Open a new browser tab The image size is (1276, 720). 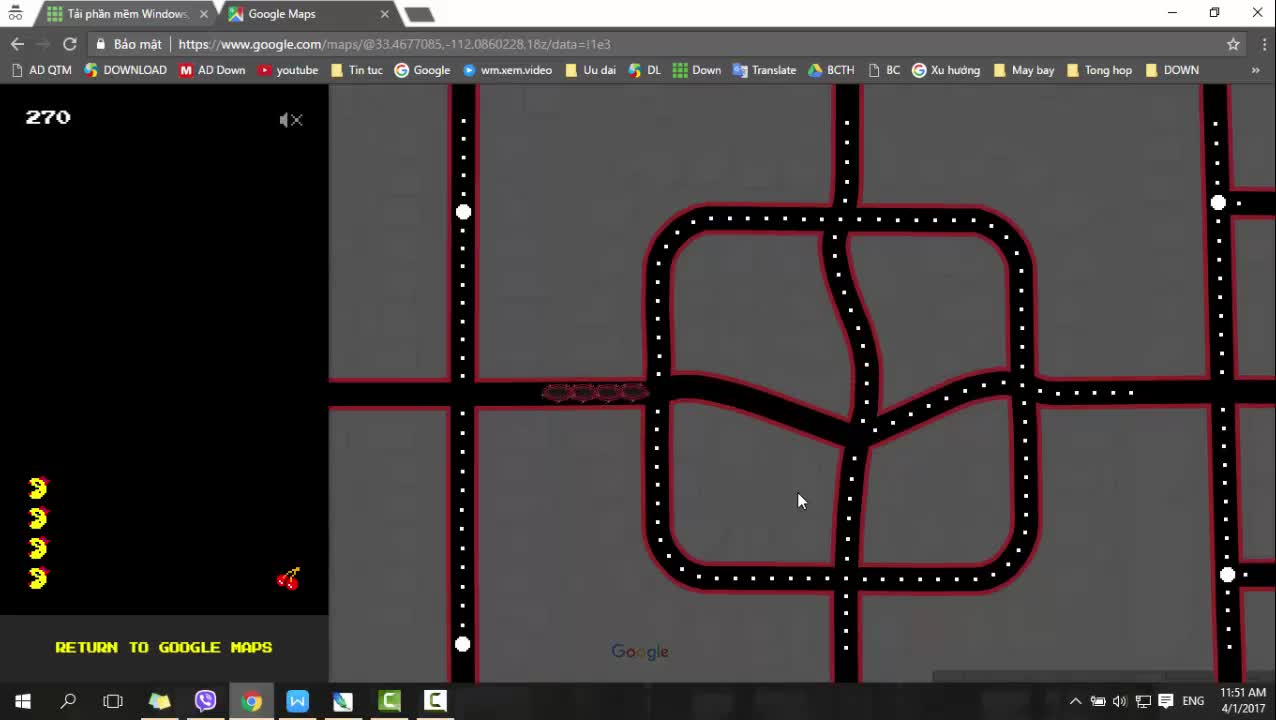coord(419,14)
